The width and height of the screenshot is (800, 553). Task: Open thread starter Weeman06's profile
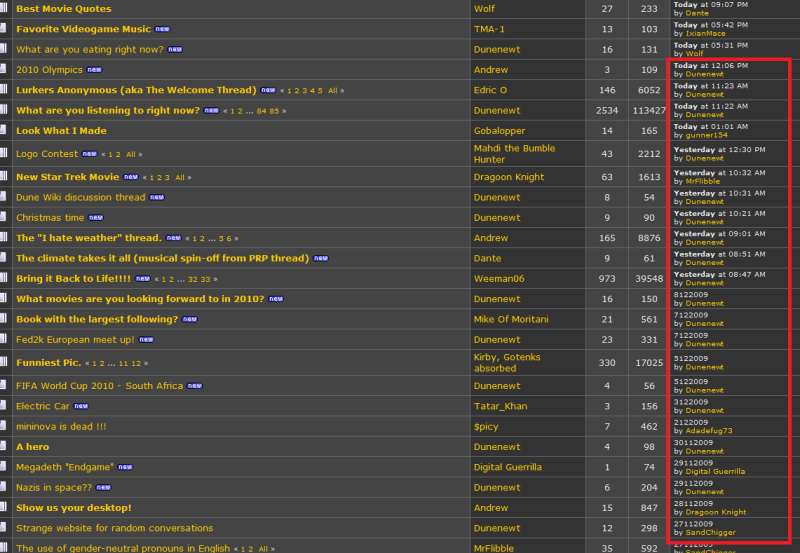coord(499,278)
